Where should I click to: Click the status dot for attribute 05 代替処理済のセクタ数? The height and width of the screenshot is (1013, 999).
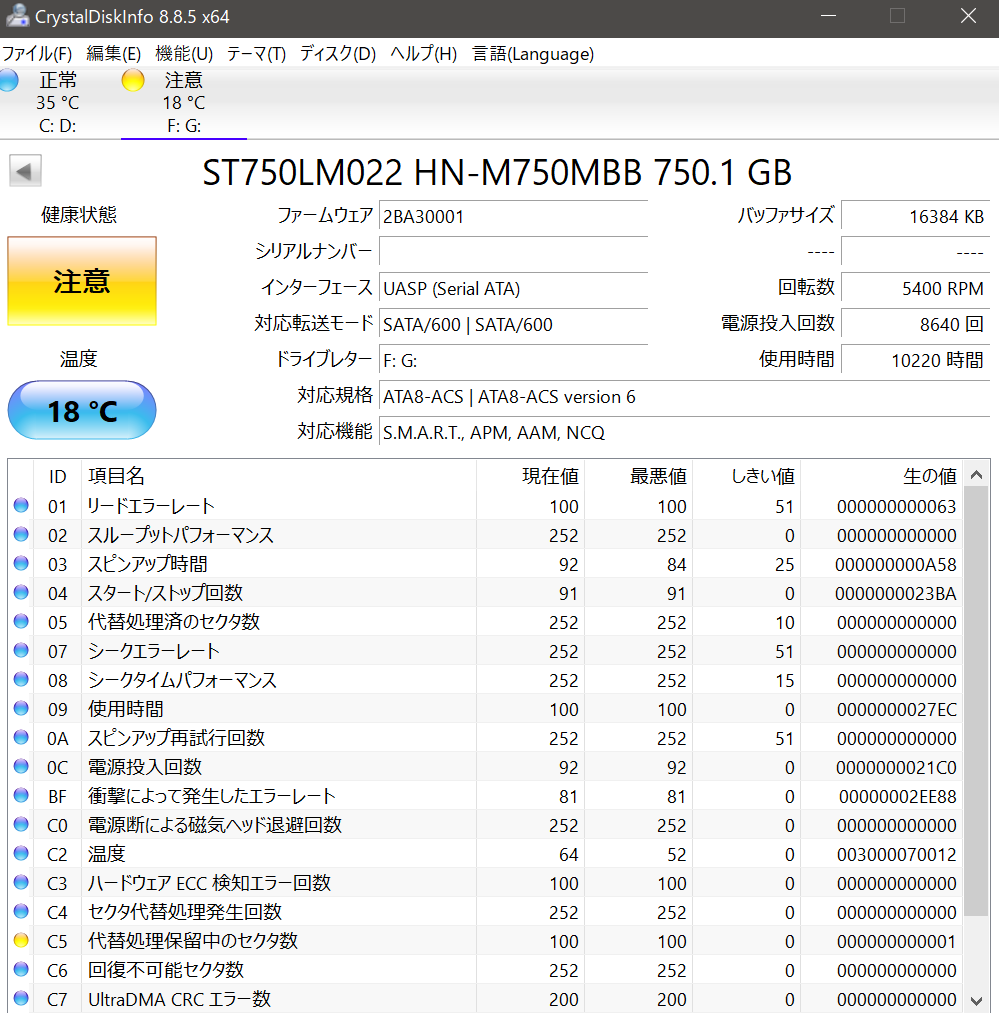21,621
